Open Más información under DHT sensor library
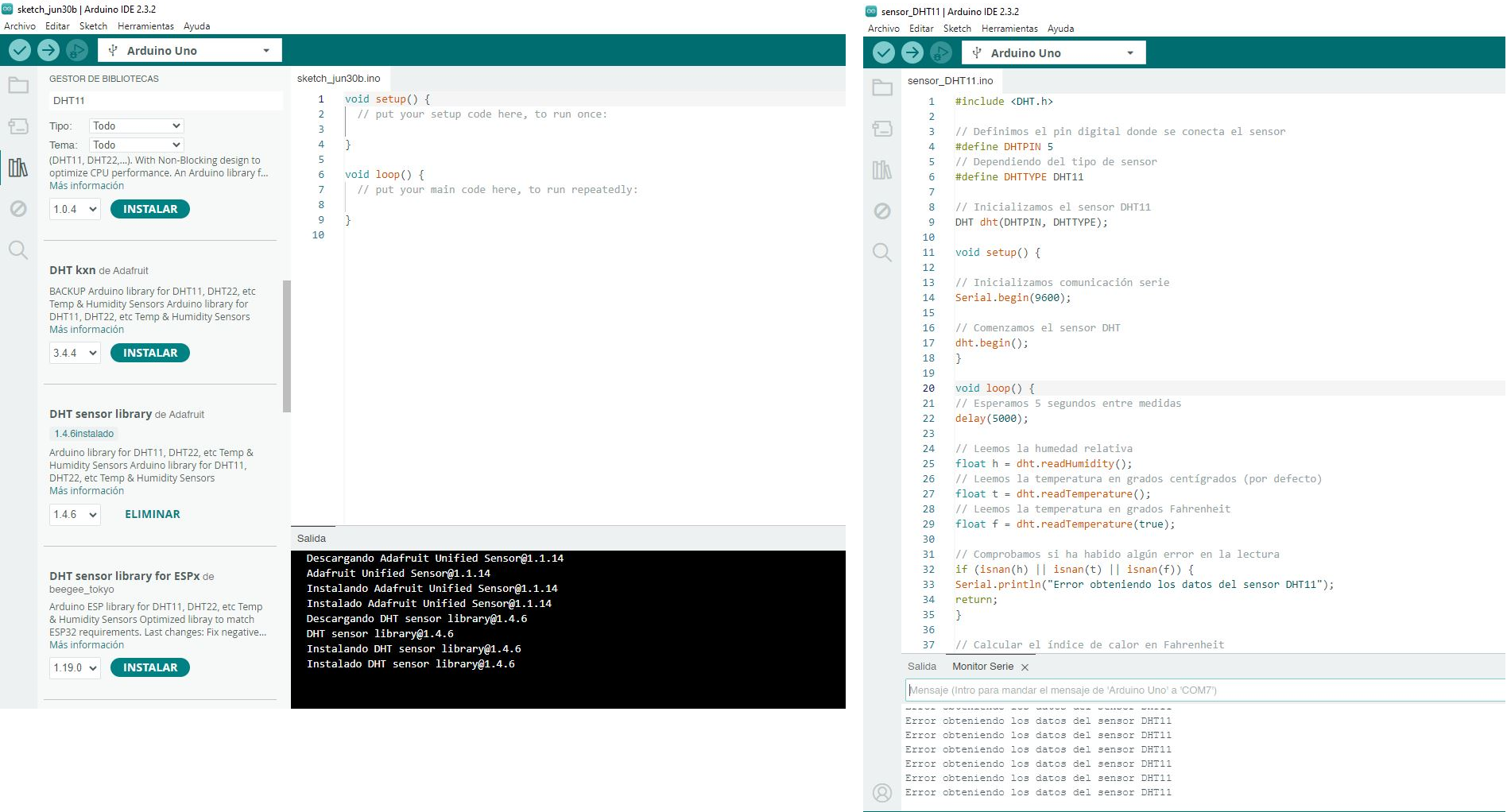Screen dimensions: 1507x812 tap(87, 491)
